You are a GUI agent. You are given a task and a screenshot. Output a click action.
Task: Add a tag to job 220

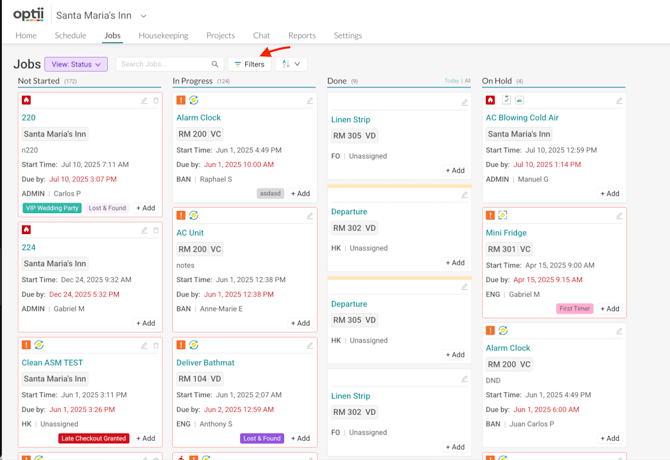pyautogui.click(x=146, y=208)
